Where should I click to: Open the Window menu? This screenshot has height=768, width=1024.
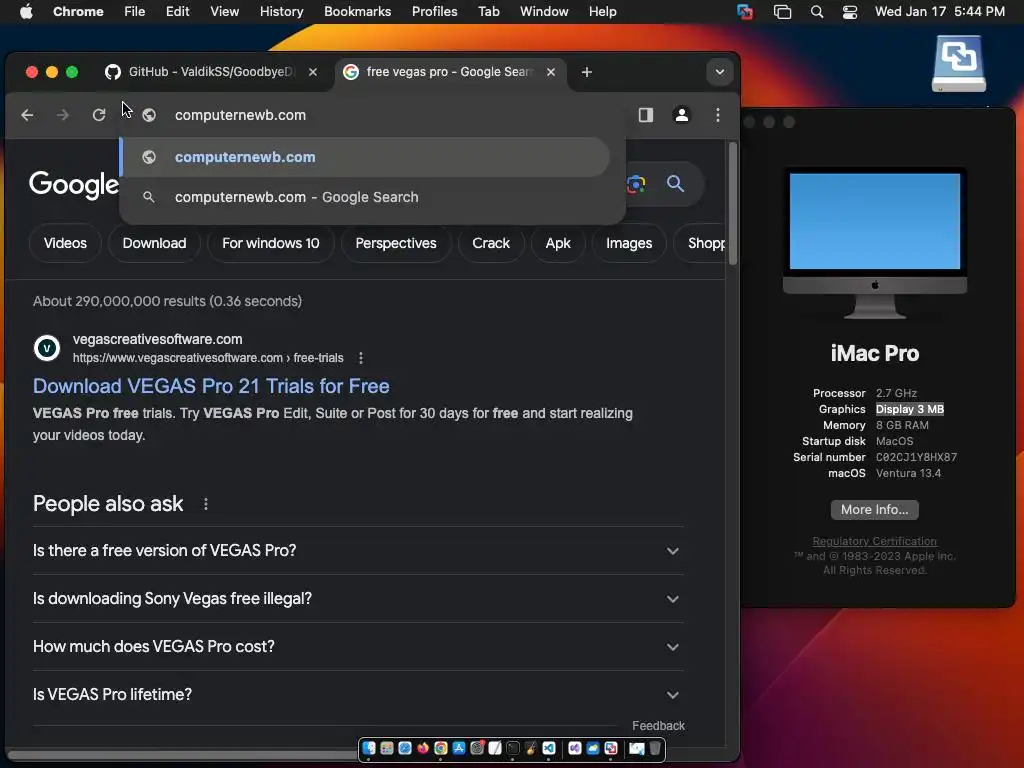544,11
